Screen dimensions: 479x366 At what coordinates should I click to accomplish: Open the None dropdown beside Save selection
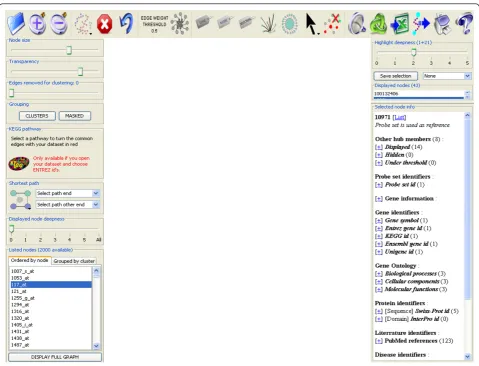pyautogui.click(x=447, y=76)
